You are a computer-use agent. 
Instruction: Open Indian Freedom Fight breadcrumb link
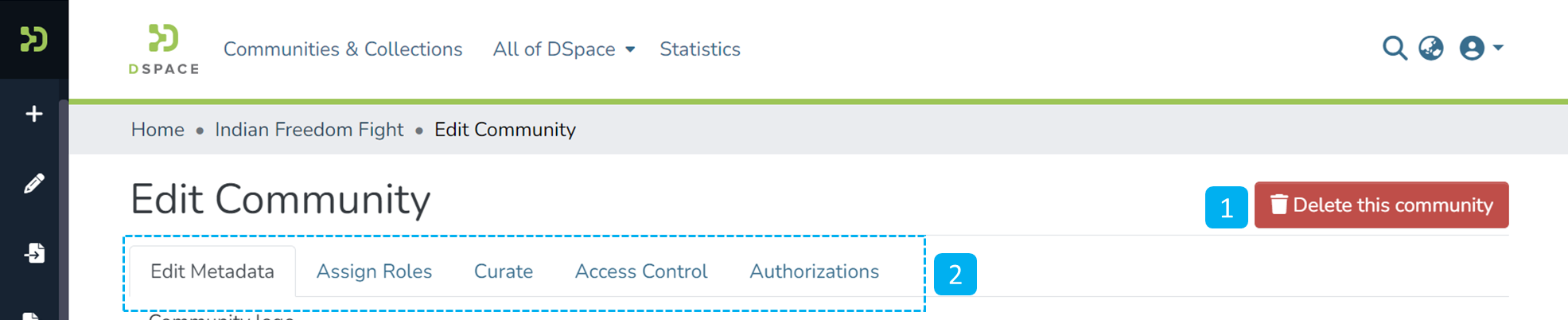click(x=309, y=130)
